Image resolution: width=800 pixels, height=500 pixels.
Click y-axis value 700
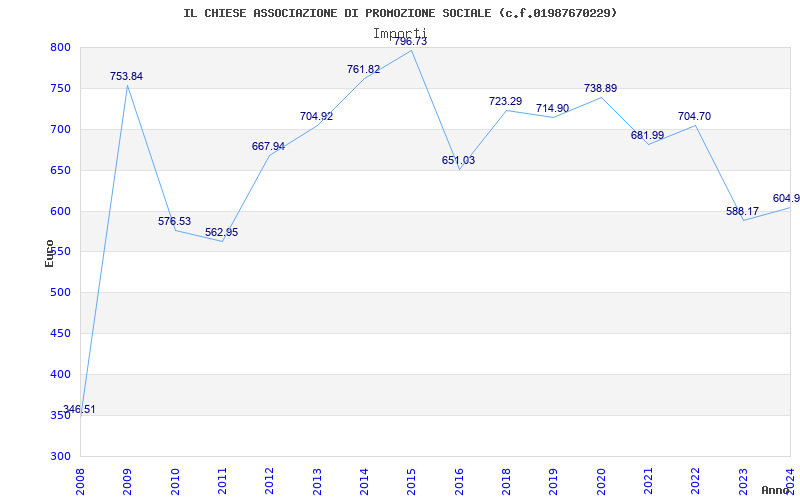click(60, 130)
